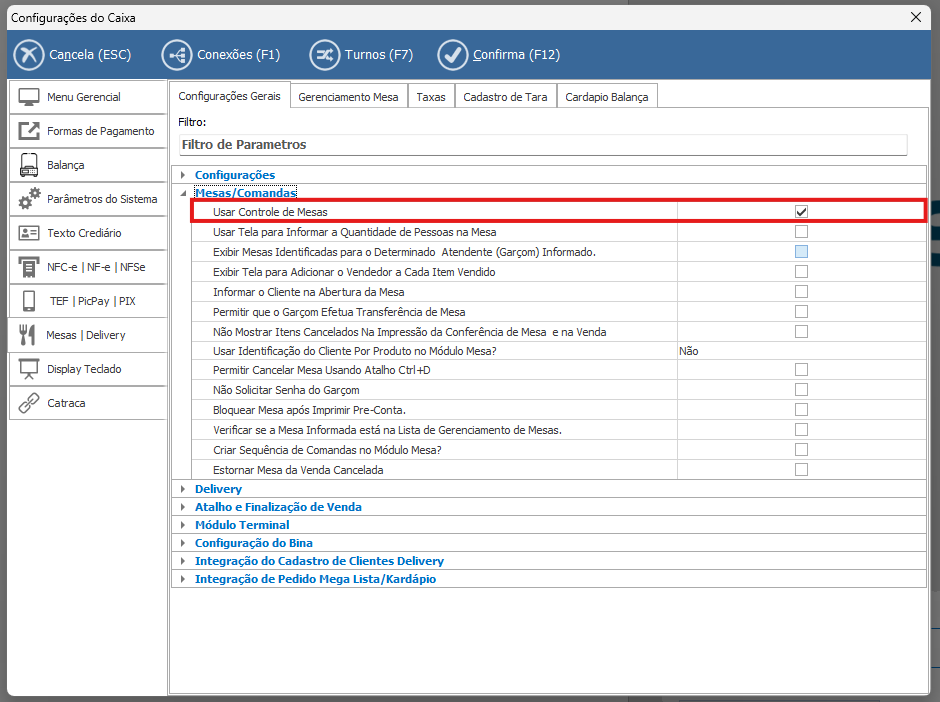The image size is (940, 702).
Task: Collapse the Mesas/Comandas section
Action: click(183, 193)
